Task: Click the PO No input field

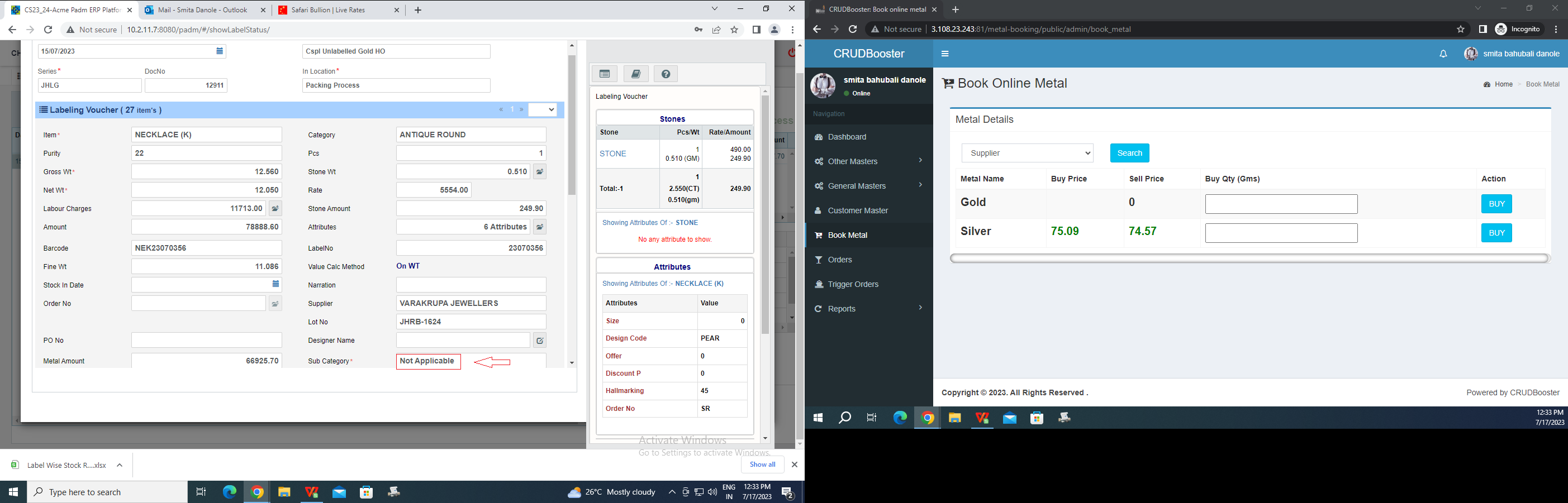Action: coord(206,340)
